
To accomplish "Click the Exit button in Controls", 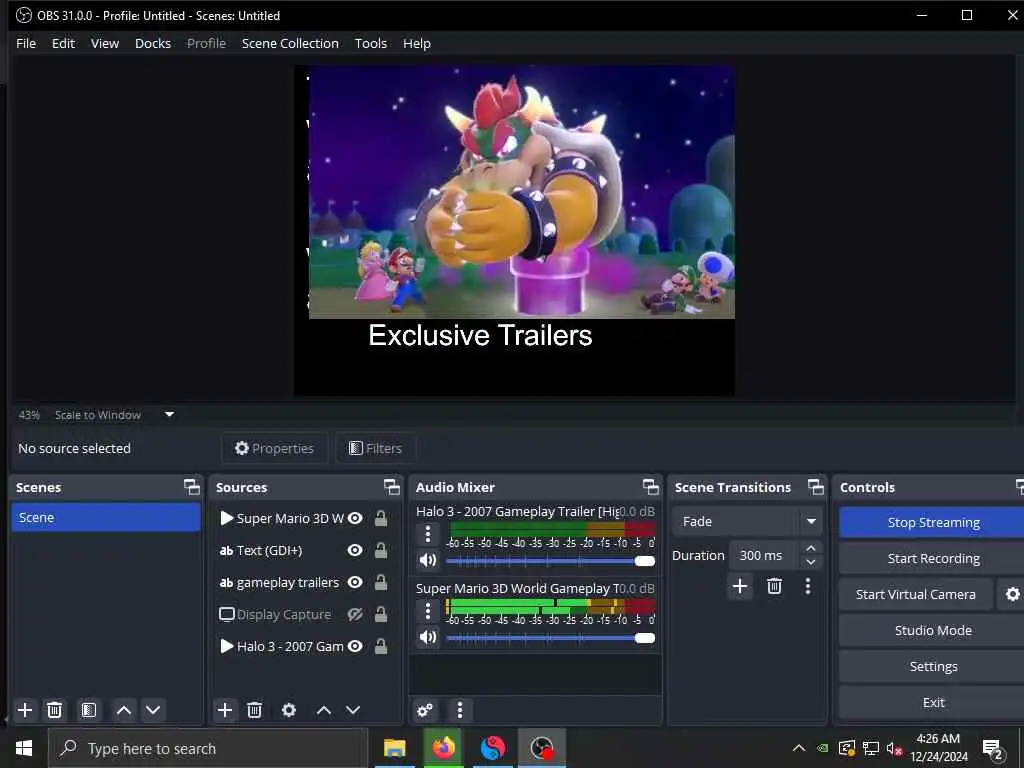I will coord(933,702).
